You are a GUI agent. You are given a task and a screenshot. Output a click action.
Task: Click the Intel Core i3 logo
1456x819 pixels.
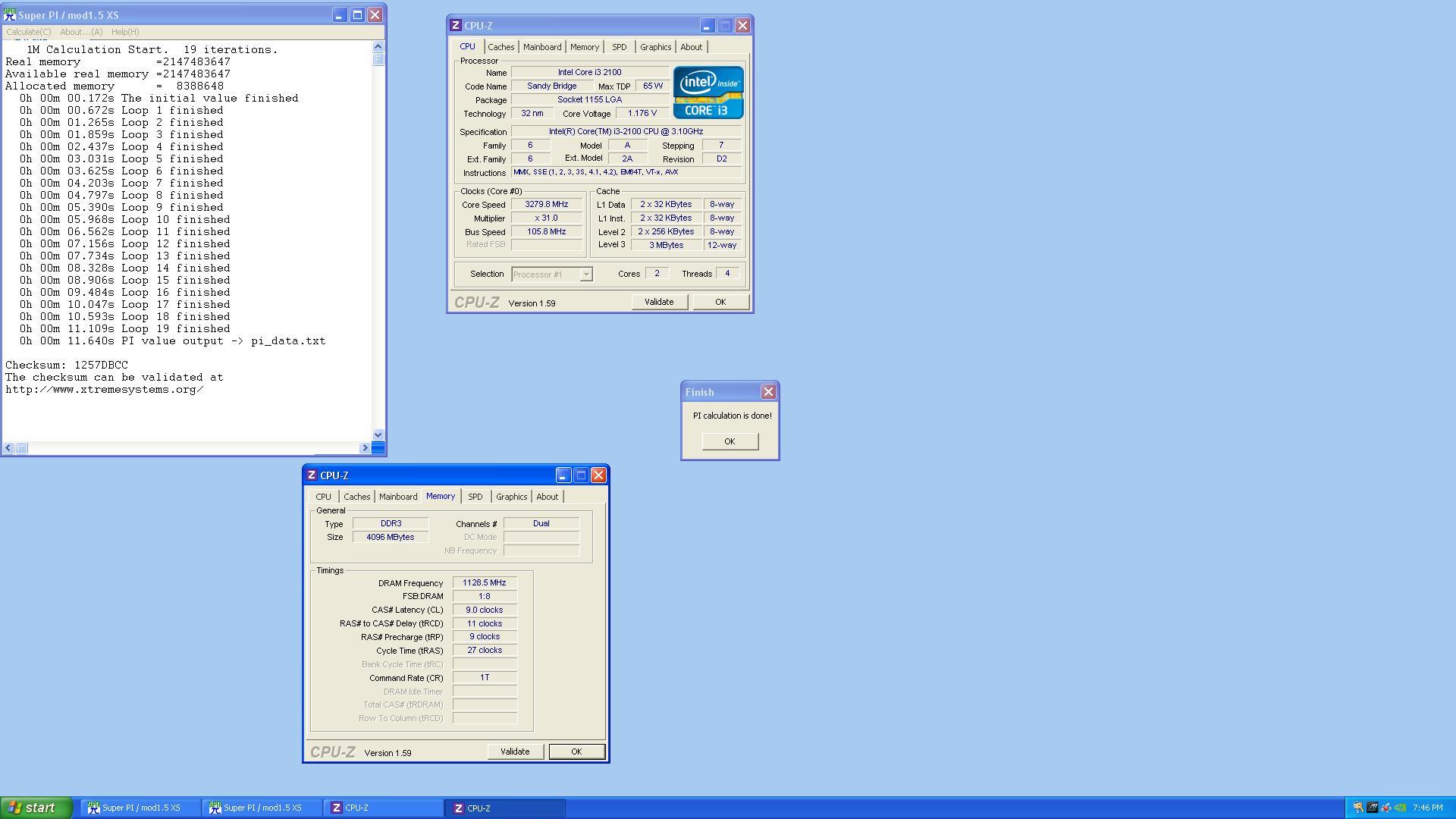coord(708,93)
